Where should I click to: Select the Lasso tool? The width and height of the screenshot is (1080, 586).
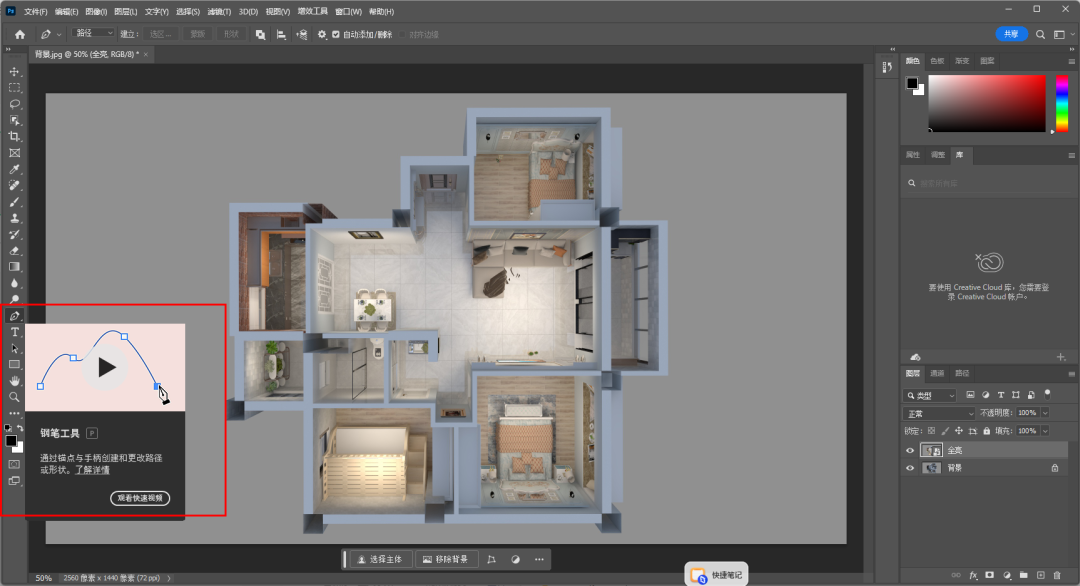click(x=14, y=104)
